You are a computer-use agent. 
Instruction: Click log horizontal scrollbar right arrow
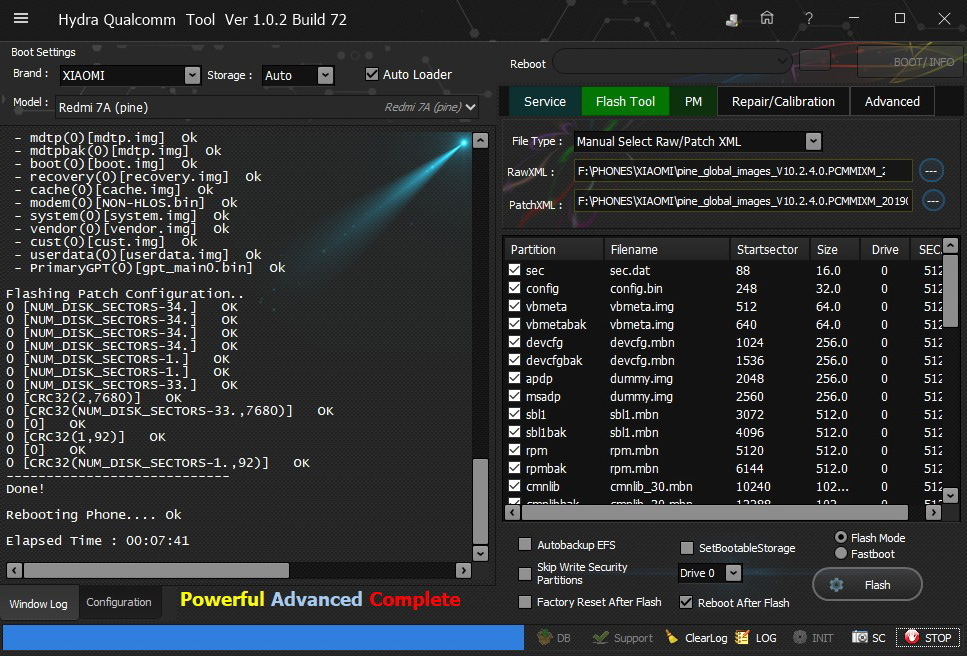tap(463, 570)
